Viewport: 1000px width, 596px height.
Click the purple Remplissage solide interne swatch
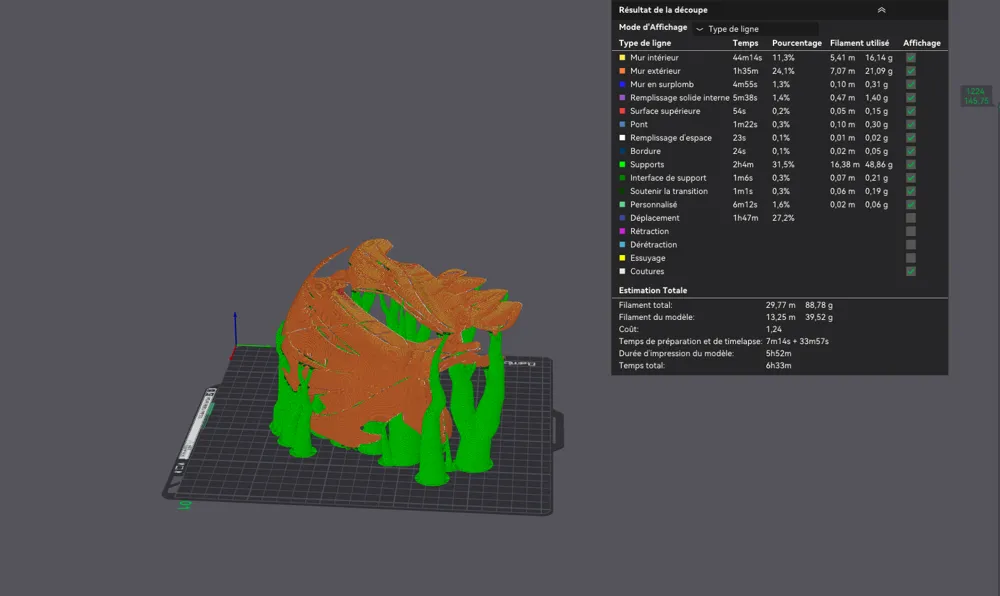click(622, 98)
